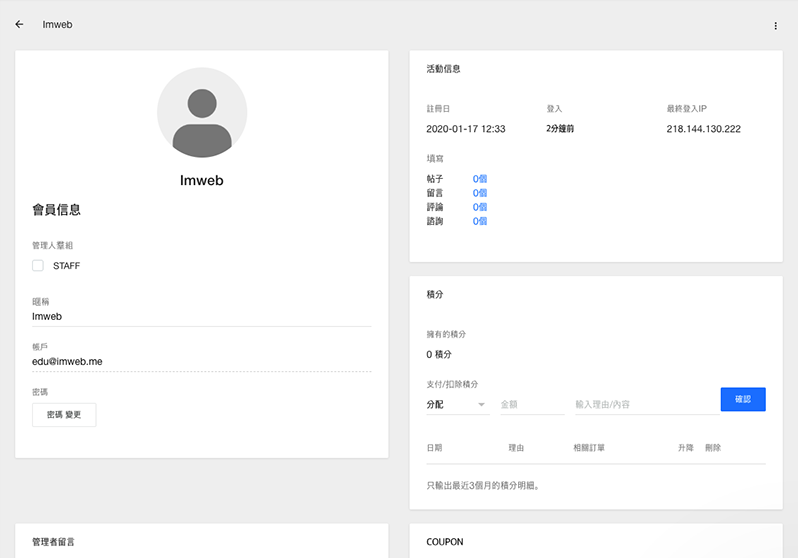The height and width of the screenshot is (558, 798).
Task: Click the login time 2分鐘前 value
Action: pos(560,129)
